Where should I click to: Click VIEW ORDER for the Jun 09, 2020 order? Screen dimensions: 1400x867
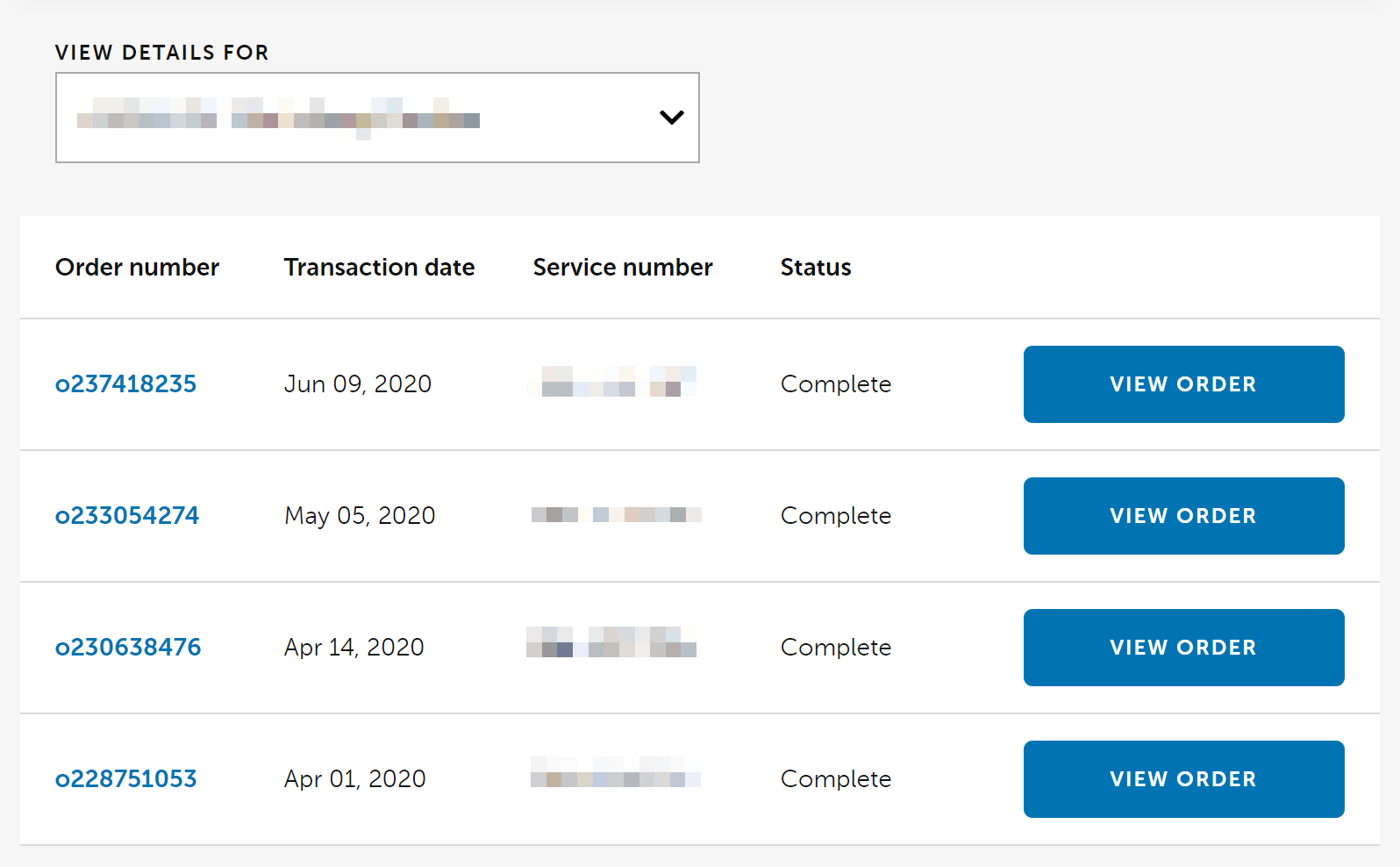click(1183, 383)
